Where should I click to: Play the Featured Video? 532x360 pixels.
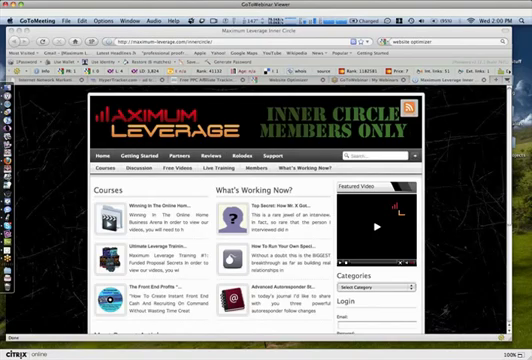pyautogui.click(x=377, y=227)
